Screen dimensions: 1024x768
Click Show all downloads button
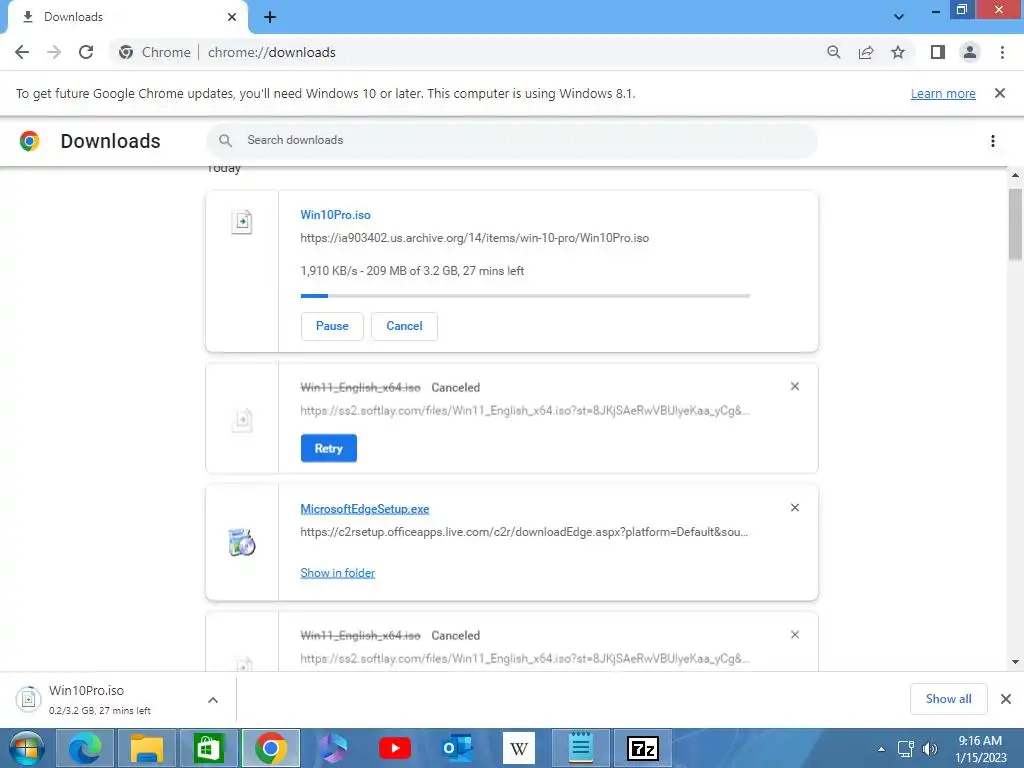point(948,699)
